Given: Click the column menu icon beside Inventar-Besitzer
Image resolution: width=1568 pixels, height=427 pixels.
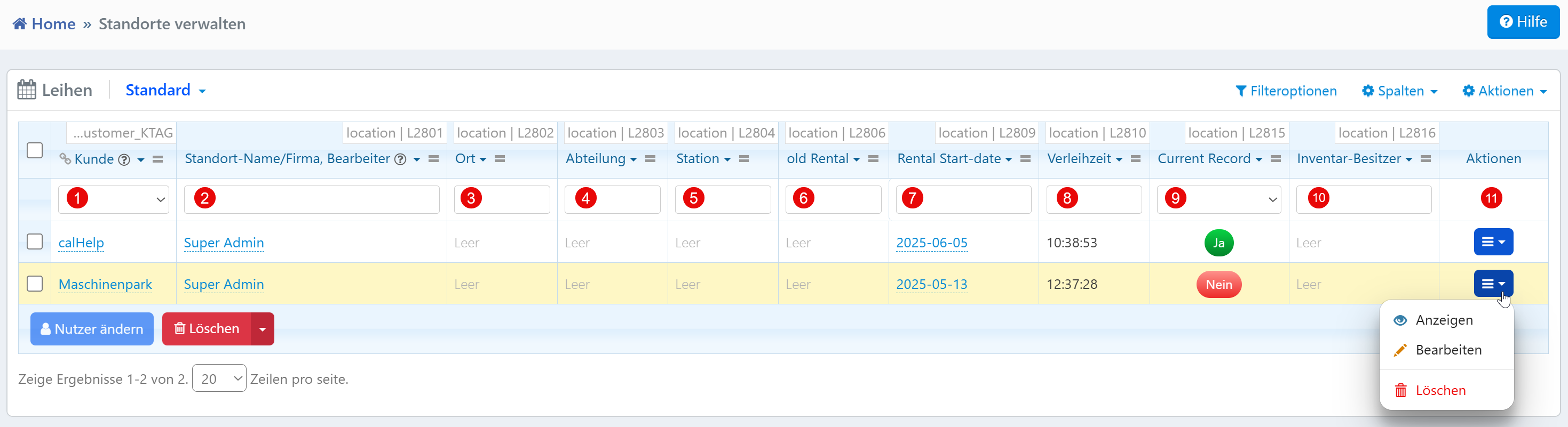Looking at the screenshot, I should 1425,159.
